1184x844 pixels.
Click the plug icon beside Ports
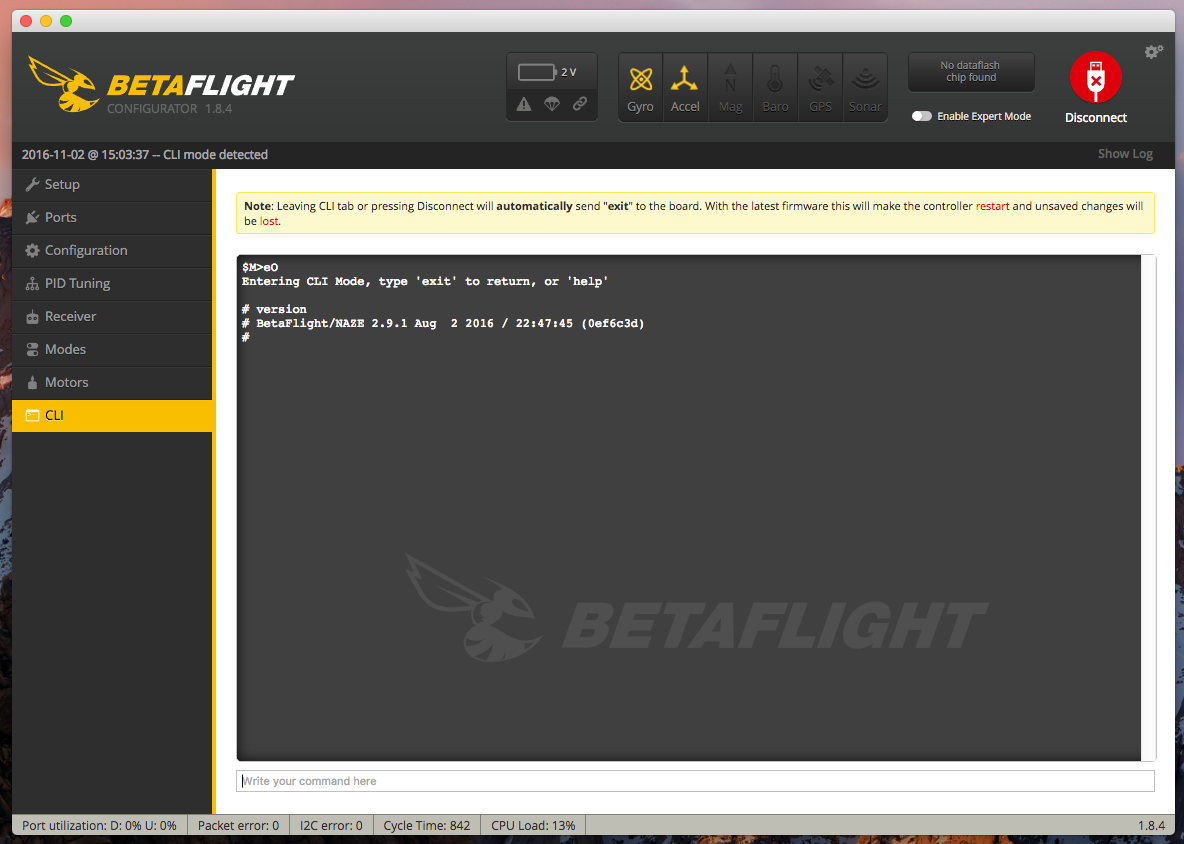tap(32, 217)
